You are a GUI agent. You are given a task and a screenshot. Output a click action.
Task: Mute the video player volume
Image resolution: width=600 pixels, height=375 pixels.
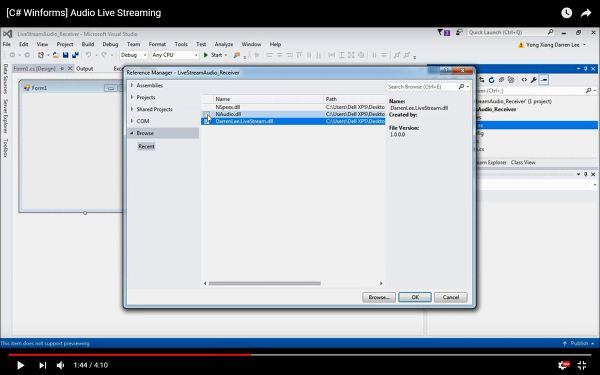(x=60, y=365)
